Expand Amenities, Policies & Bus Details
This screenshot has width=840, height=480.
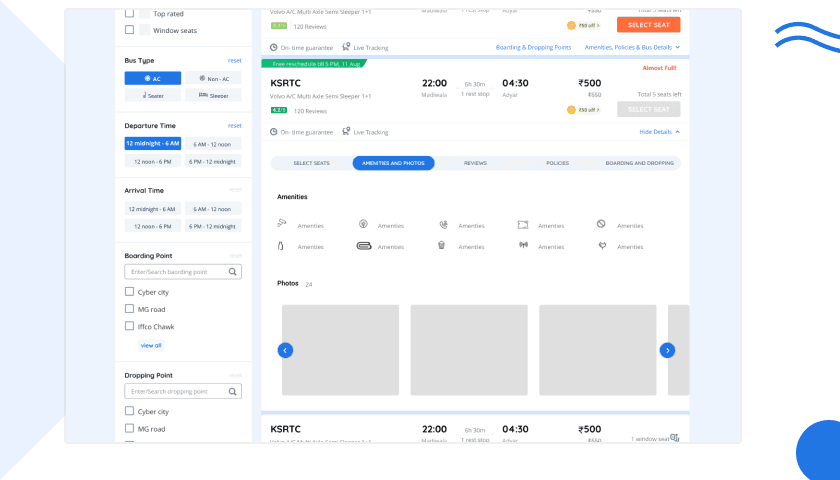point(632,47)
